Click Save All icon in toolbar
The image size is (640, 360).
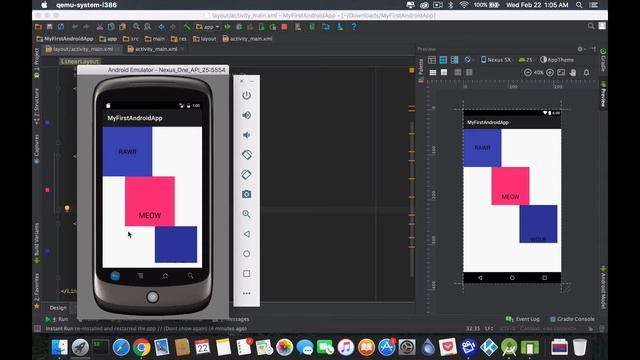coord(49,27)
